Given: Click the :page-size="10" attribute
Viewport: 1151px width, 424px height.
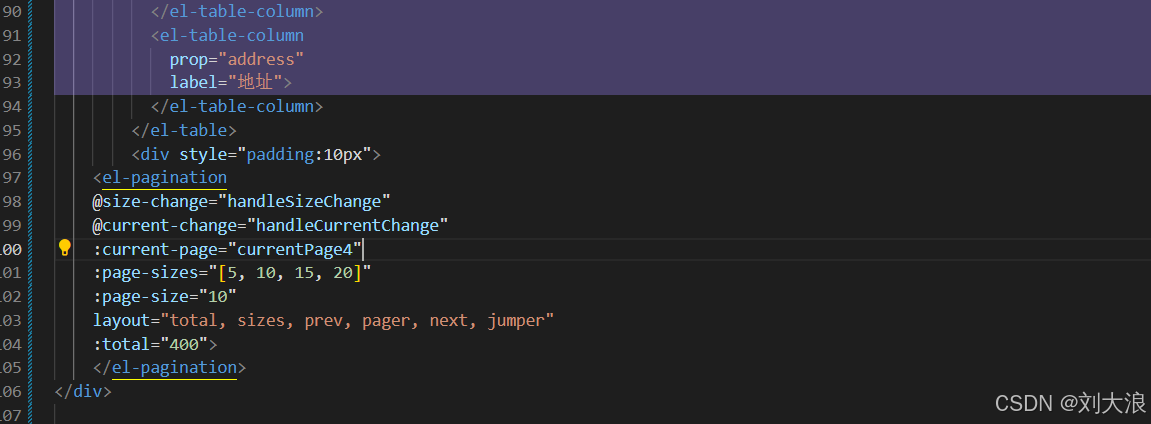Looking at the screenshot, I should 164,296.
